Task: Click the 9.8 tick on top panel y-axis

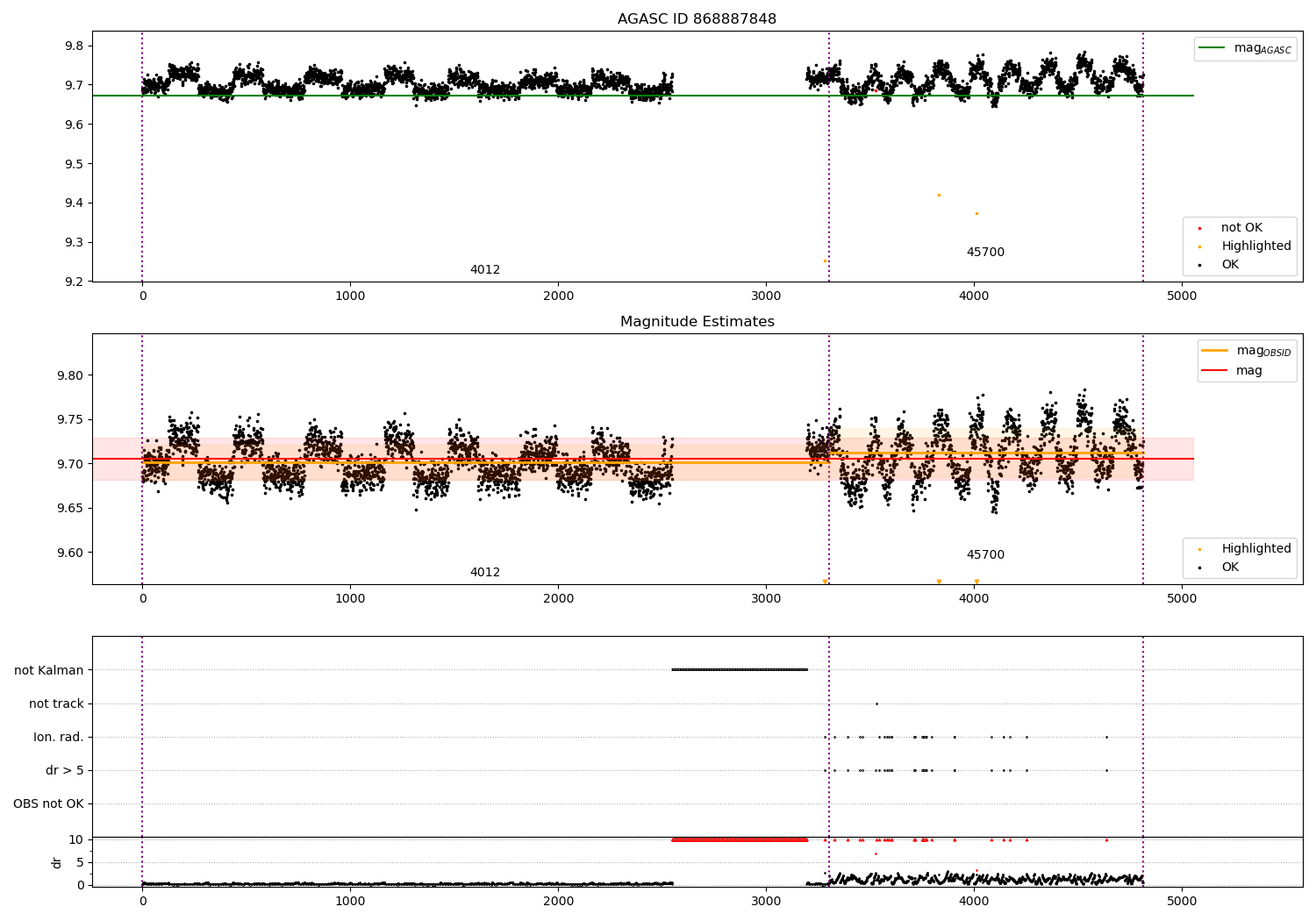Action: pyautogui.click(x=75, y=46)
